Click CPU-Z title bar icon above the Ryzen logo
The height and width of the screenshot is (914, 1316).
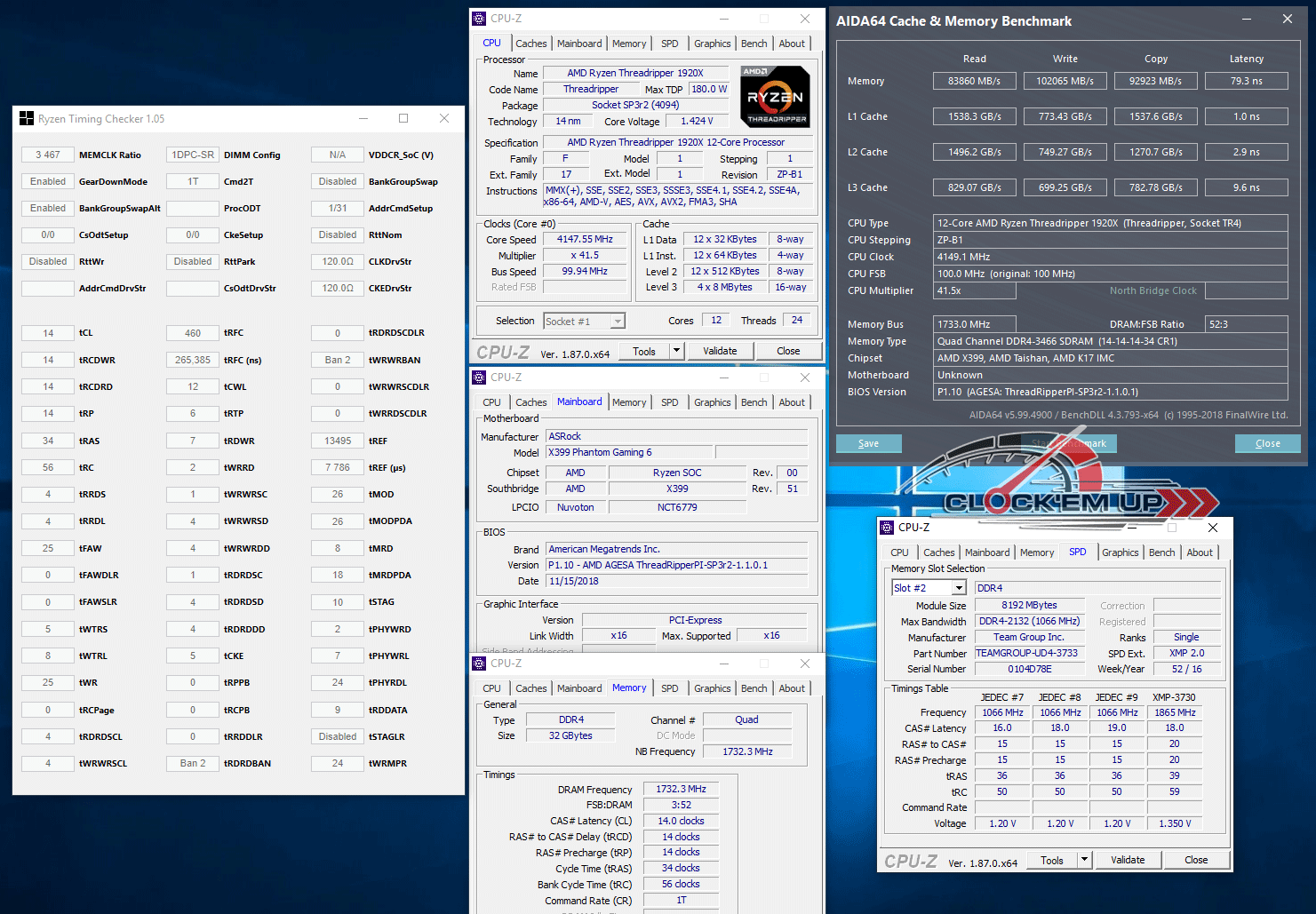click(480, 19)
